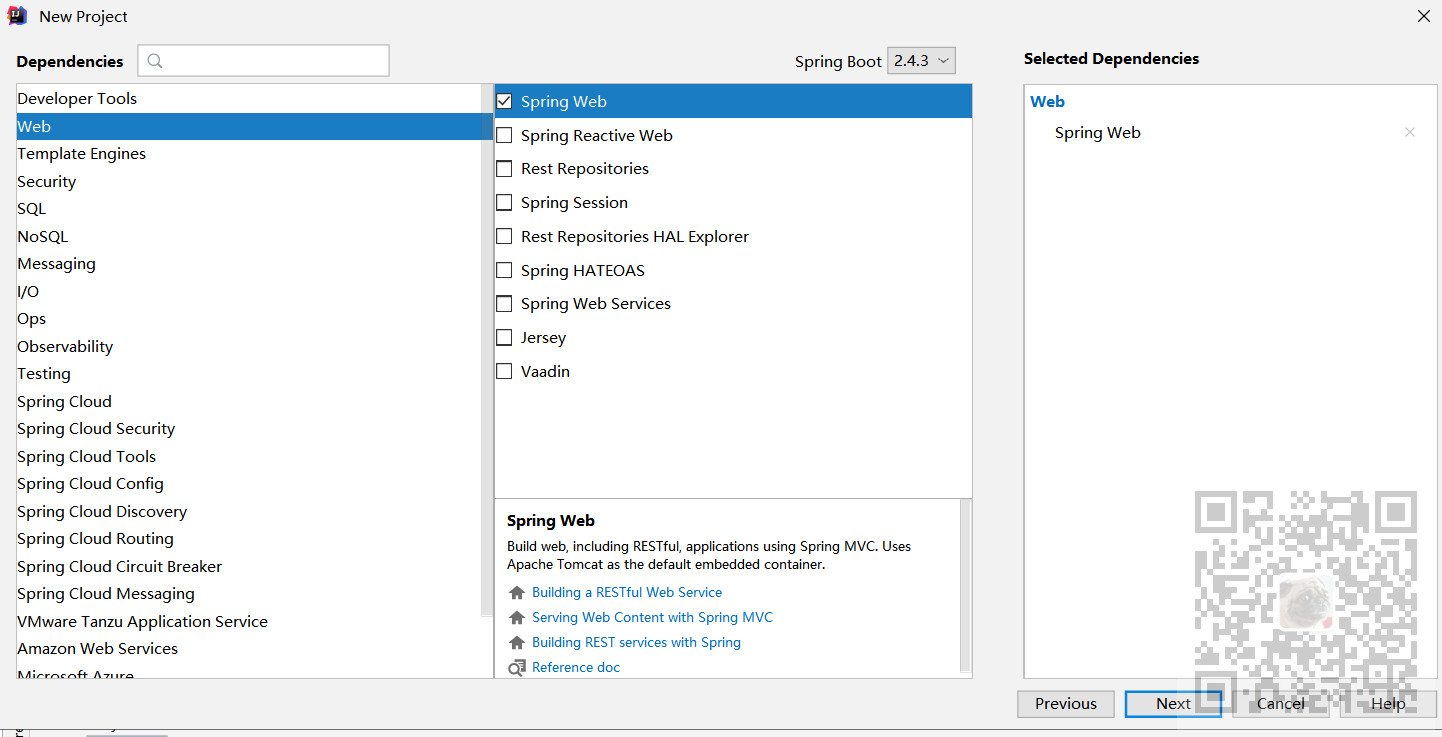
Task: Open Building a RESTful Web Service link
Action: pyautogui.click(x=627, y=592)
